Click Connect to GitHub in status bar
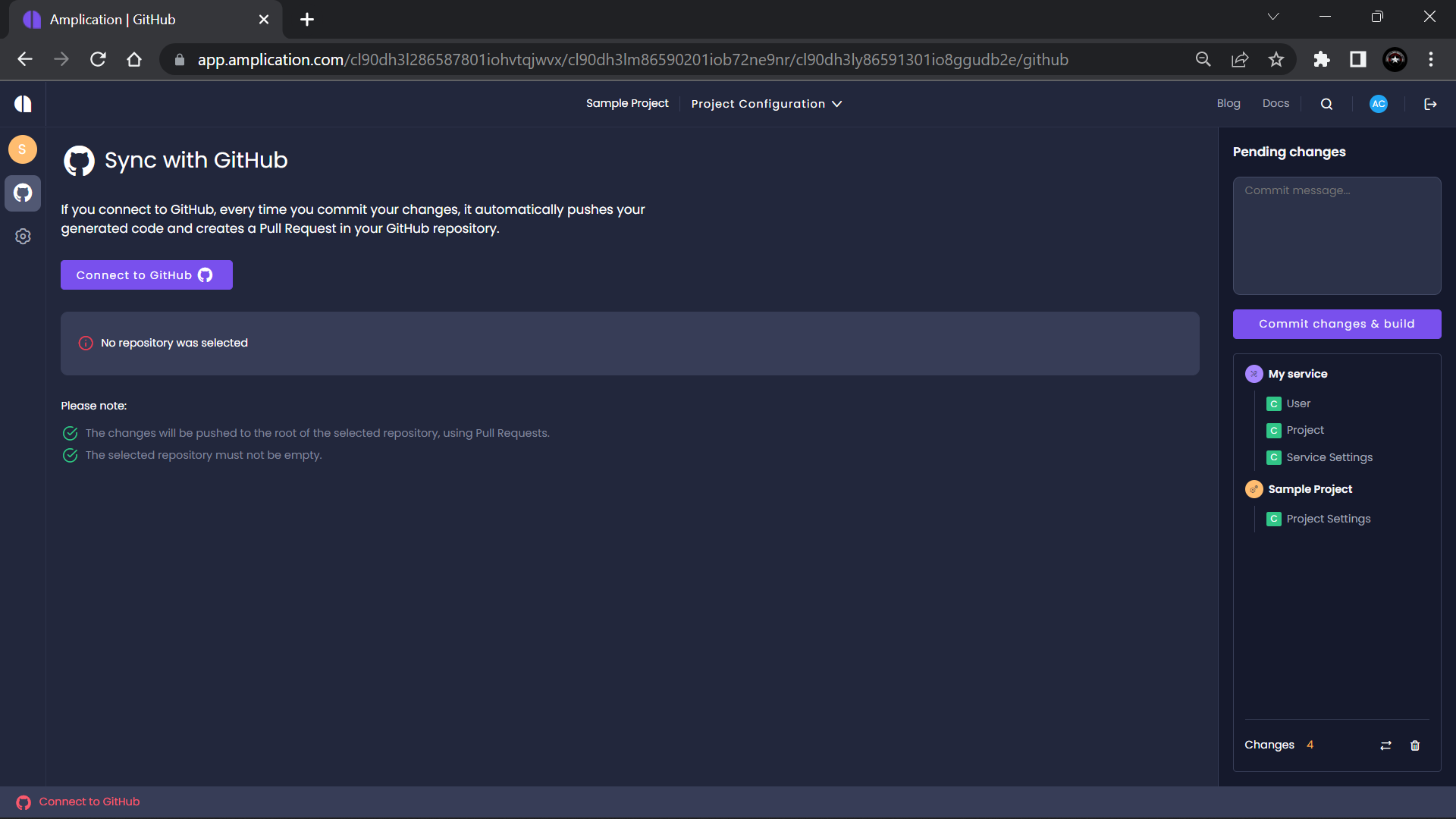 [x=89, y=802]
